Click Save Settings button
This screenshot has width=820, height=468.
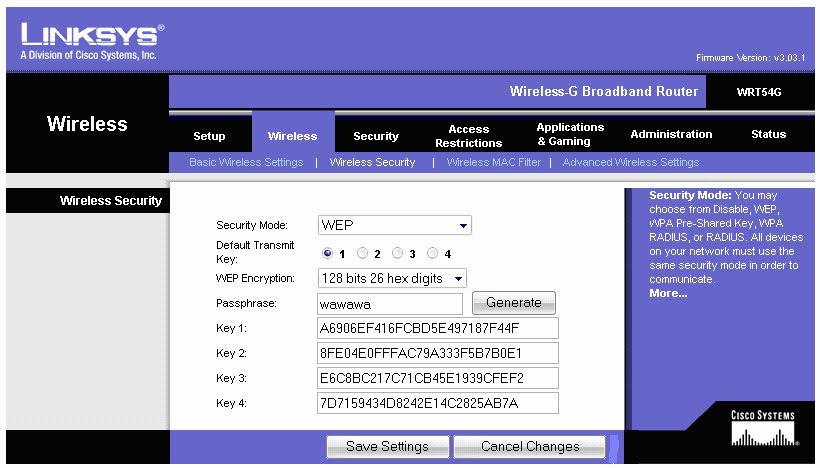coord(388,447)
